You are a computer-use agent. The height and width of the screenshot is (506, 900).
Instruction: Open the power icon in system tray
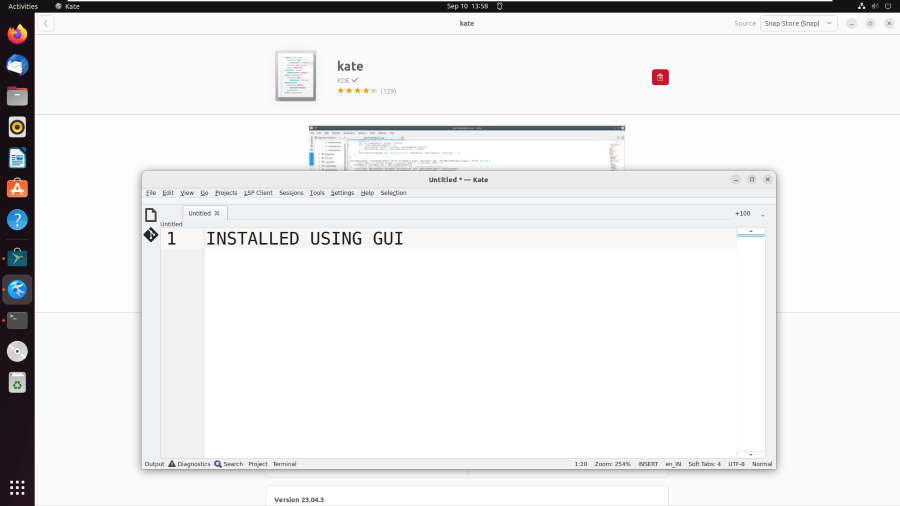pyautogui.click(x=888, y=6)
